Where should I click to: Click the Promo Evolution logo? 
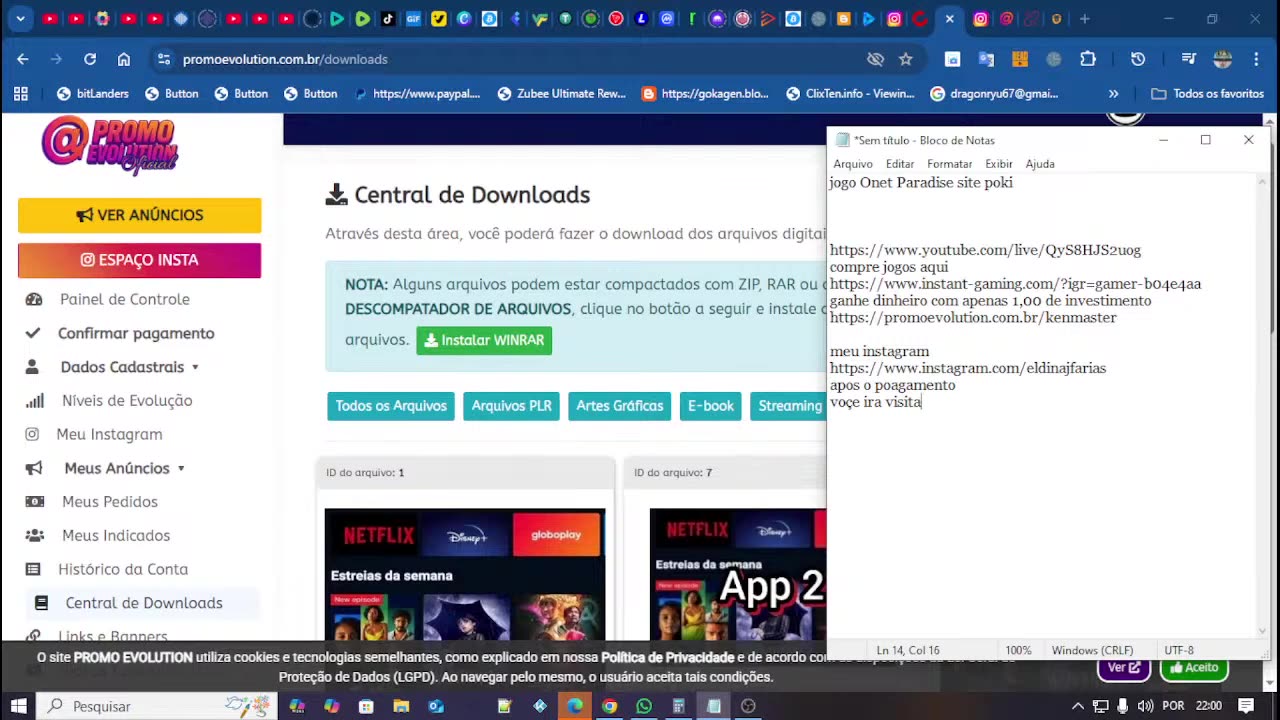point(110,146)
